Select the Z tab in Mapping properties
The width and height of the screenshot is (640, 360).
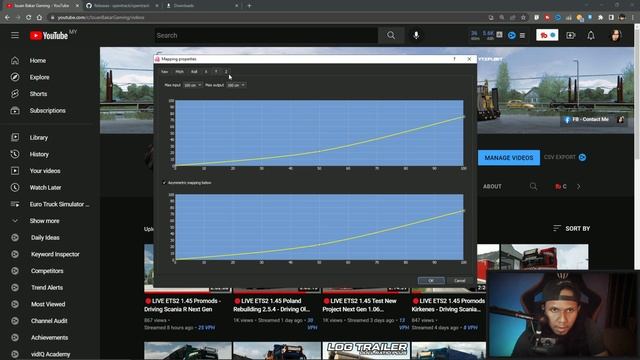point(226,72)
